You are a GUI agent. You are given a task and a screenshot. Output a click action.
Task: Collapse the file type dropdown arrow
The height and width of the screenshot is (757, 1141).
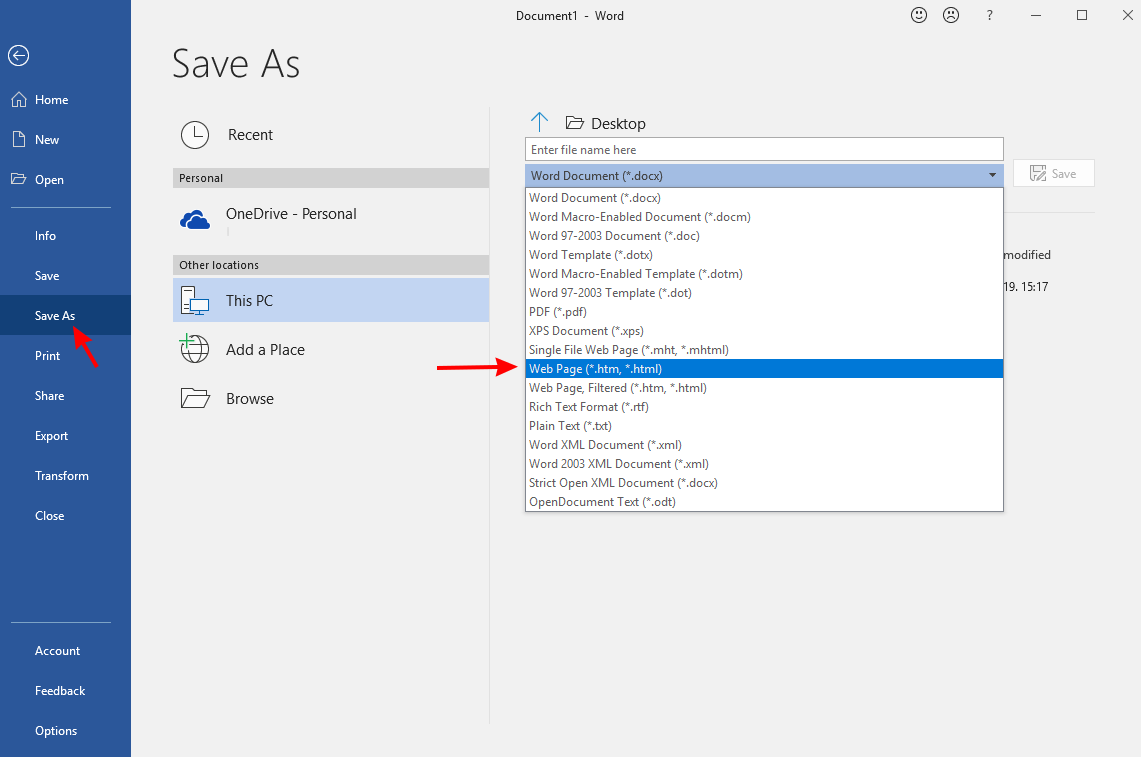(992, 175)
